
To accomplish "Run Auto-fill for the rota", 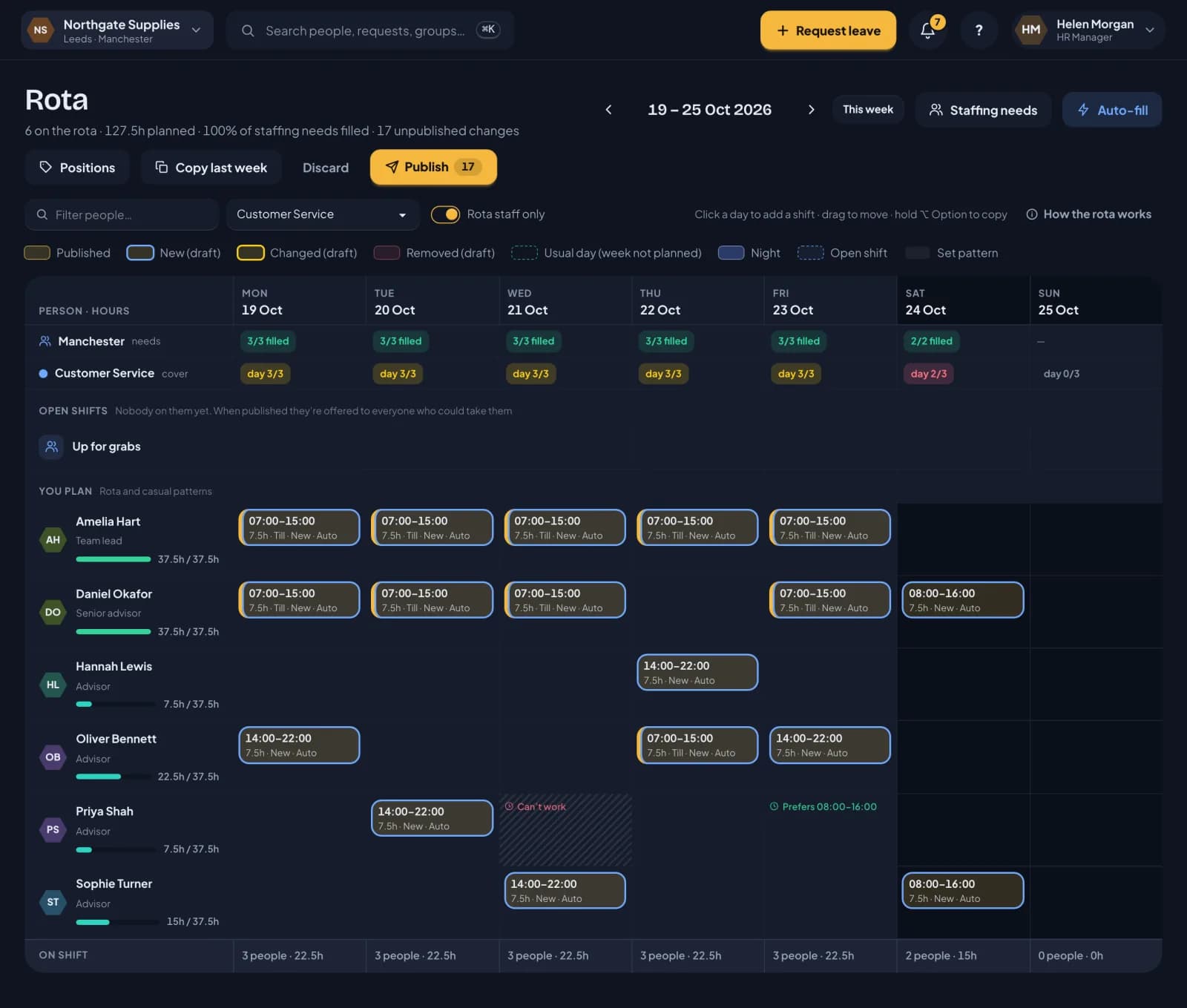I will (x=1112, y=110).
